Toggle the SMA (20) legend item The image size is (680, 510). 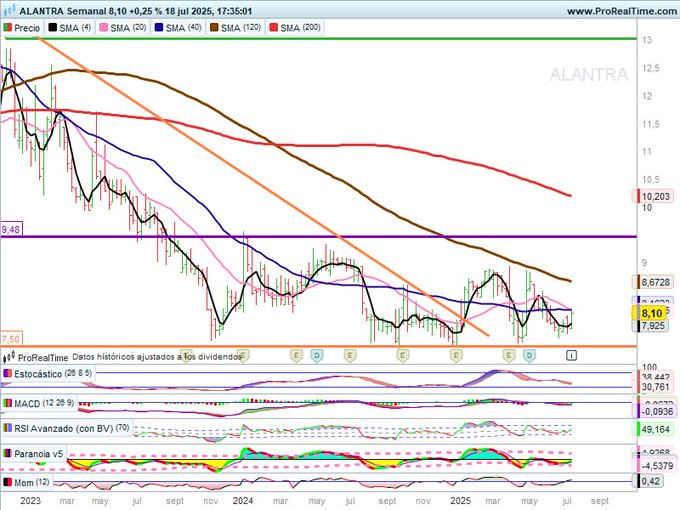123,28
